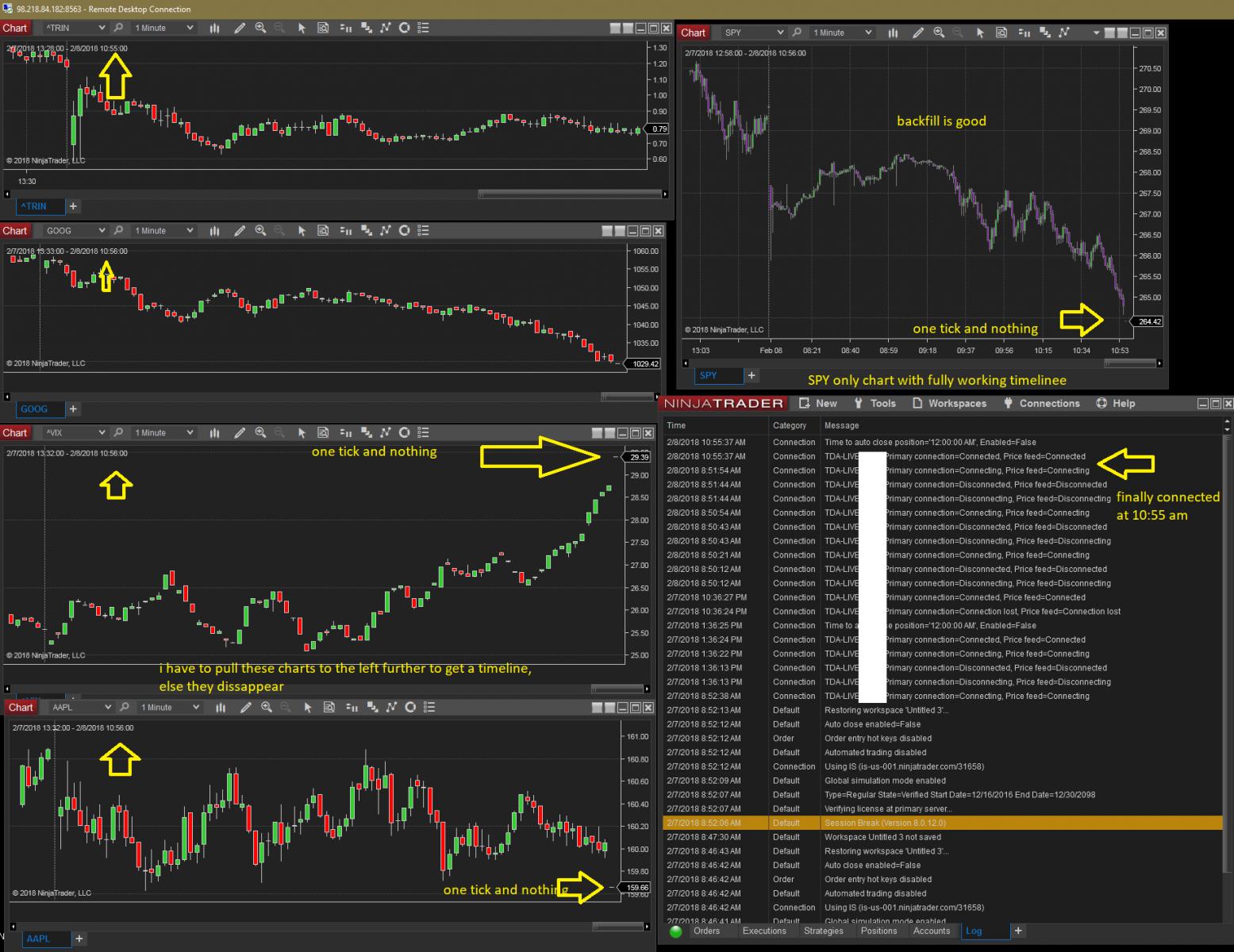
Task: Open the Connections menu
Action: pos(1041,404)
